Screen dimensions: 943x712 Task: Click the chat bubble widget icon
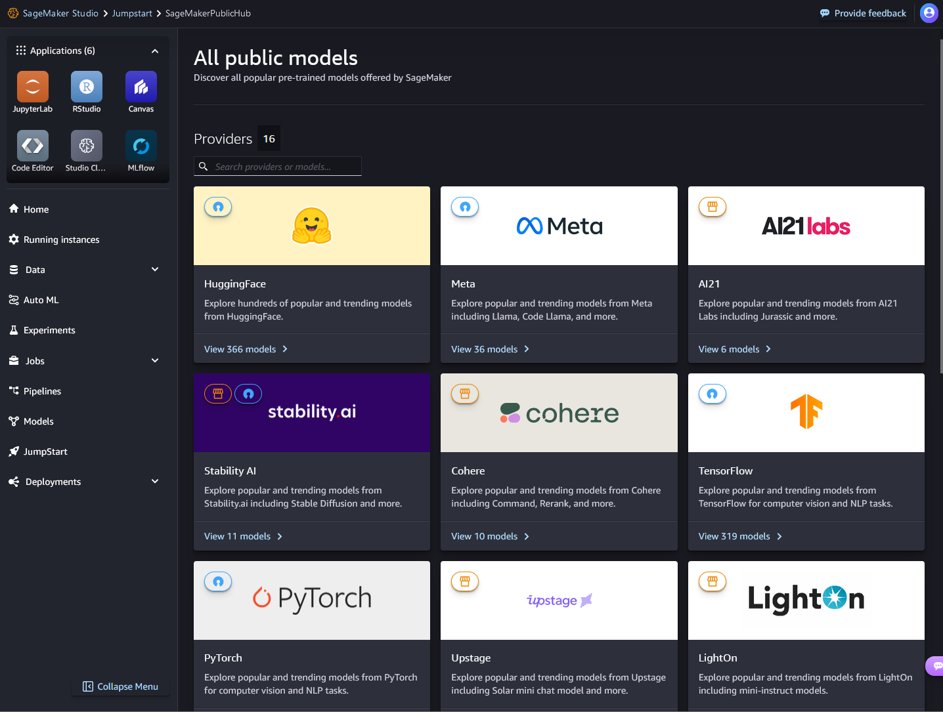(935, 666)
